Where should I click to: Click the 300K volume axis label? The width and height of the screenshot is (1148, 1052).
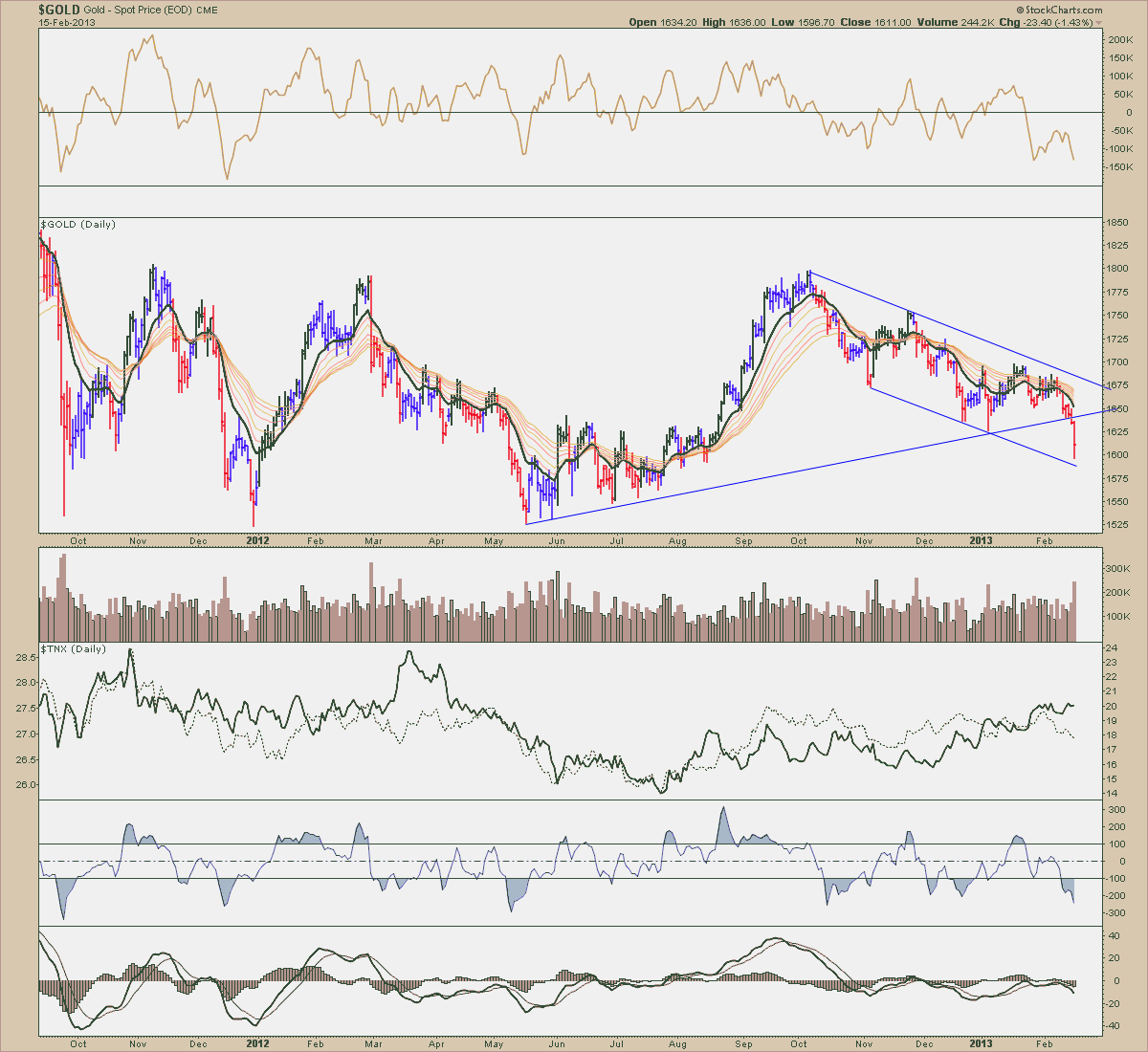(1119, 569)
